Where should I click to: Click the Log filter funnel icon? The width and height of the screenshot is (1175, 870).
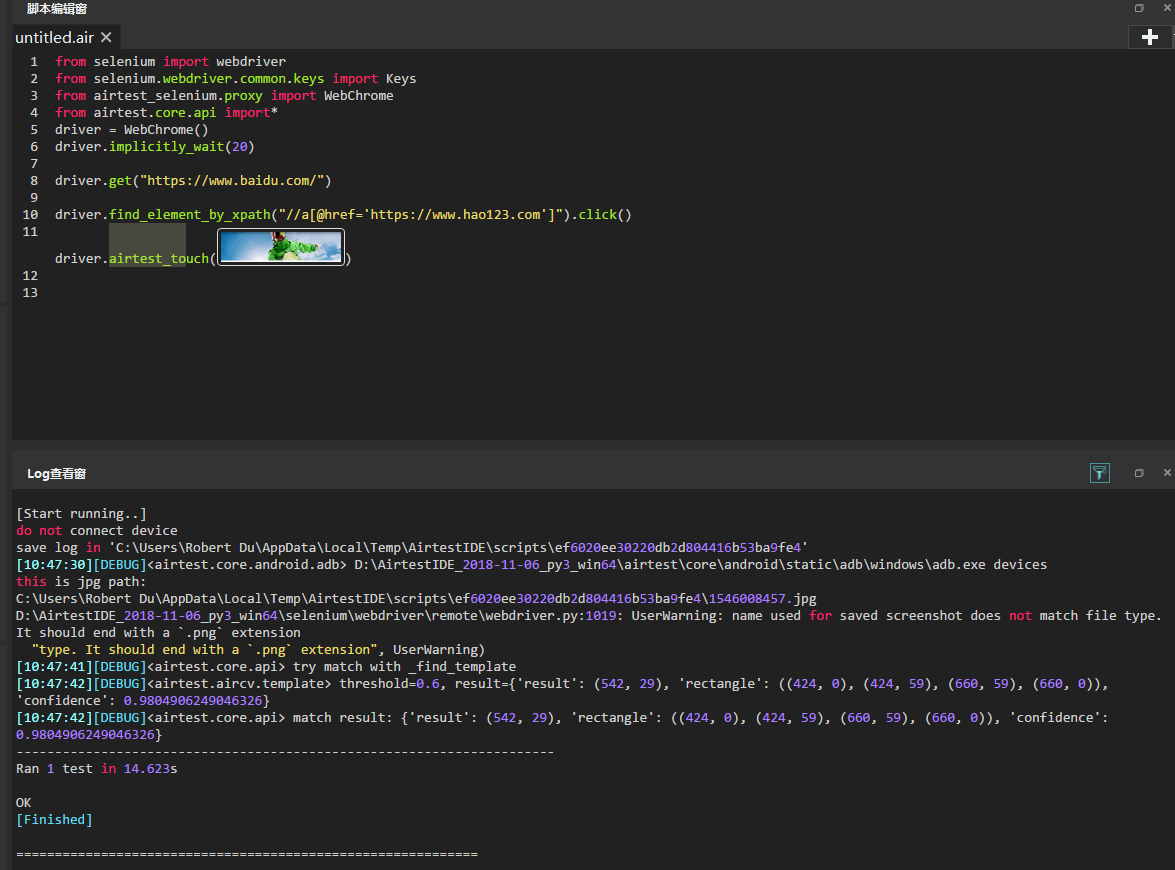pos(1099,473)
